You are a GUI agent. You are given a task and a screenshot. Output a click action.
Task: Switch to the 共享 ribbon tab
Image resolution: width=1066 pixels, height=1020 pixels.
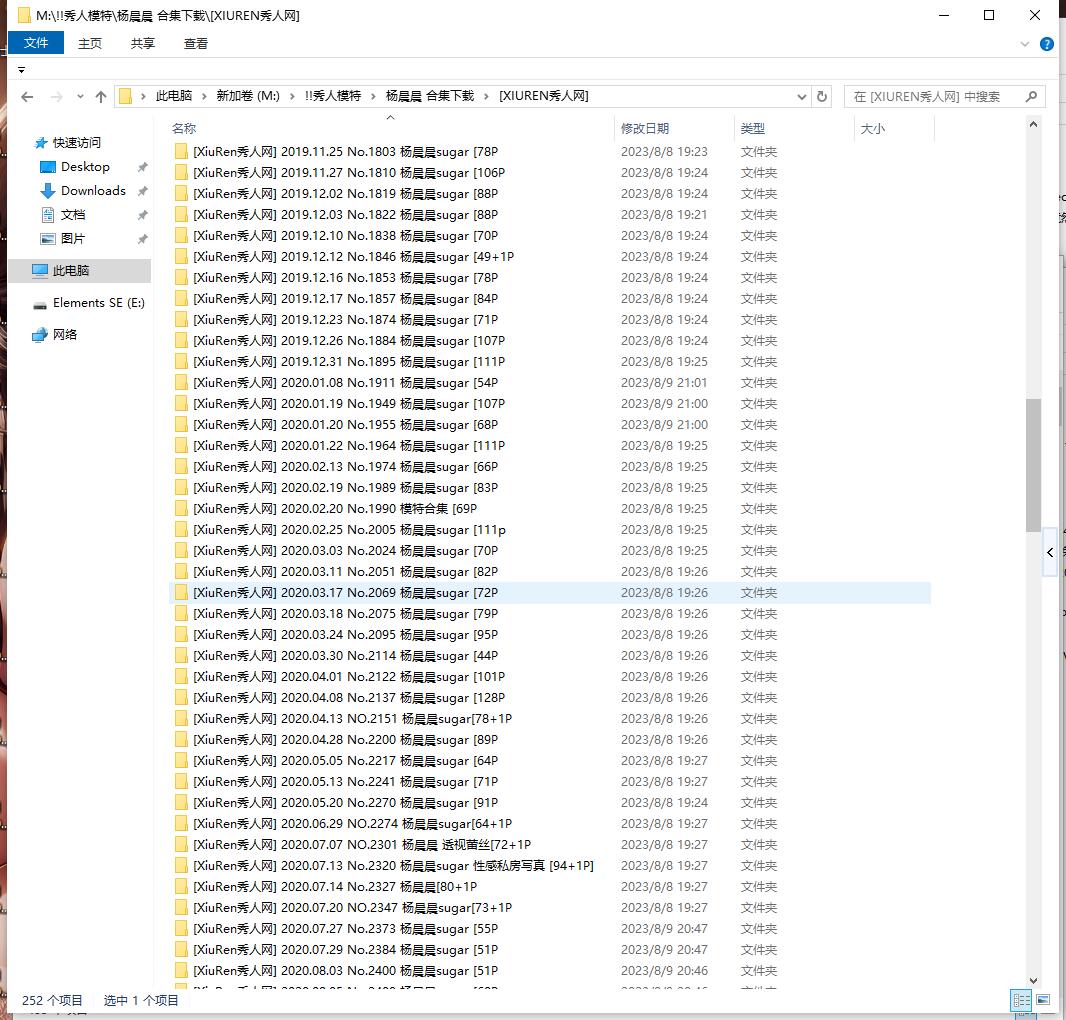coord(143,44)
